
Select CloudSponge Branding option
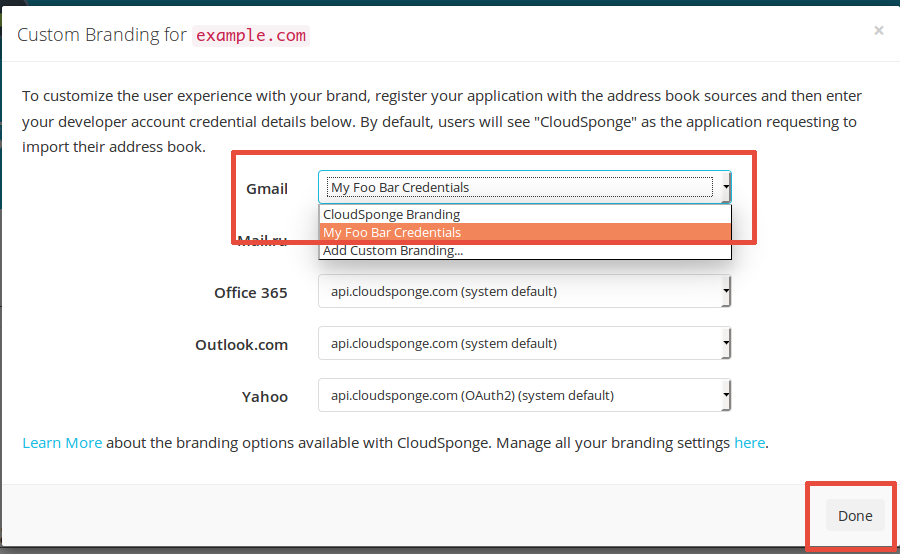click(x=525, y=214)
